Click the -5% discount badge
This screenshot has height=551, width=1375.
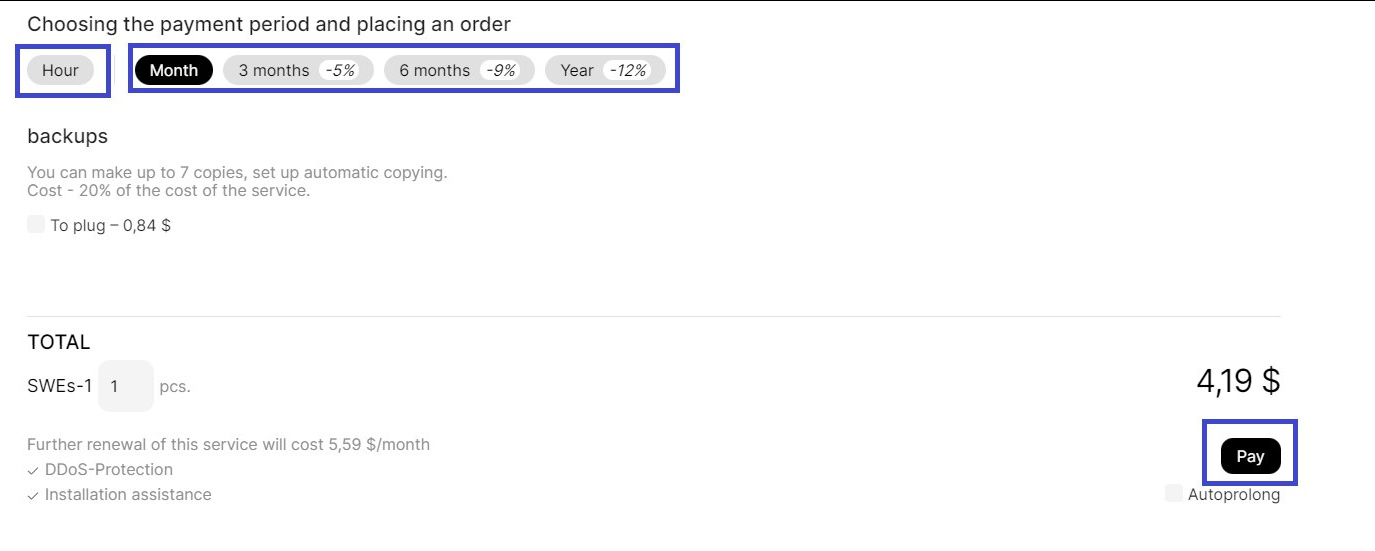pyautogui.click(x=341, y=70)
